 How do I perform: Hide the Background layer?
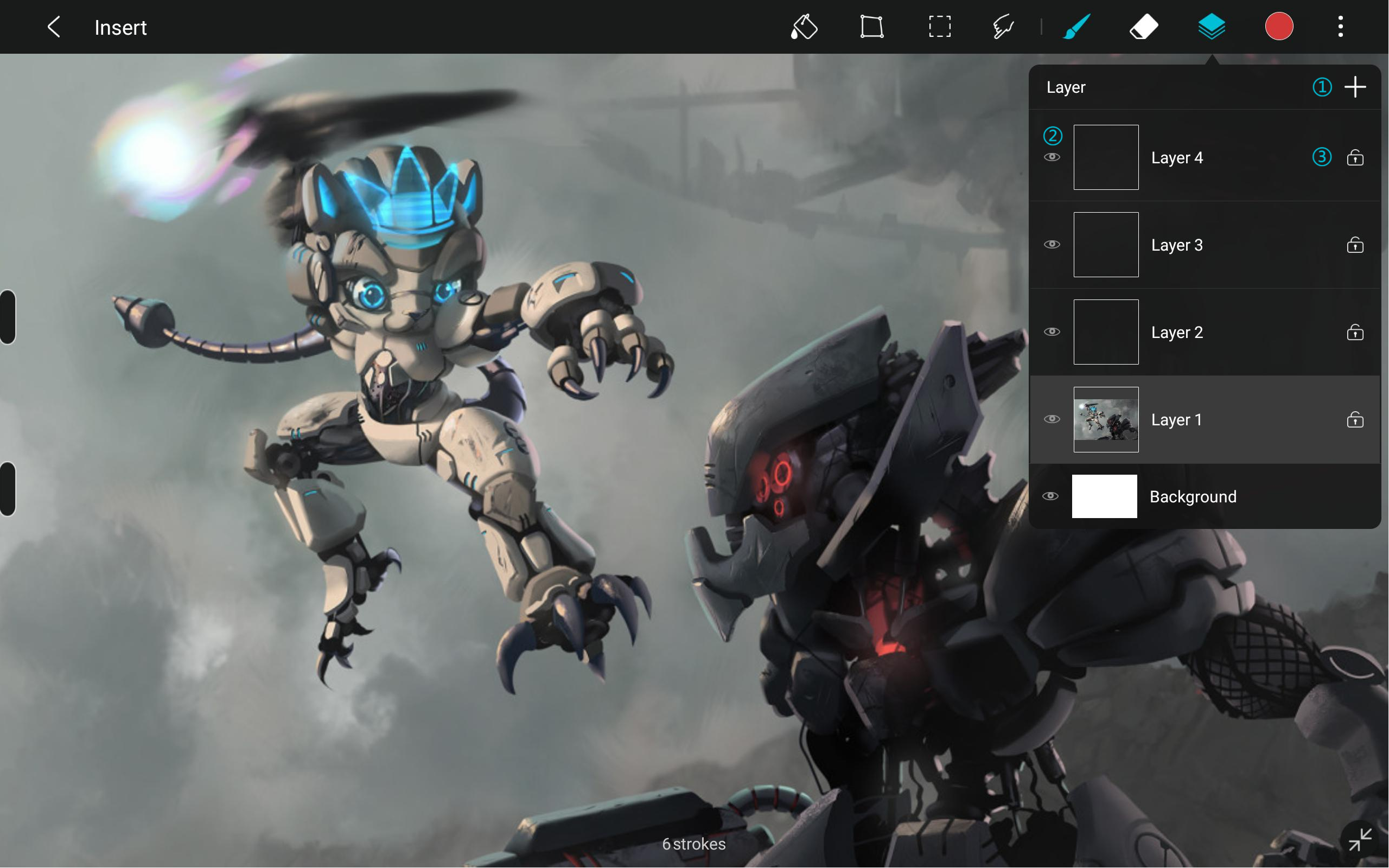coord(1050,496)
